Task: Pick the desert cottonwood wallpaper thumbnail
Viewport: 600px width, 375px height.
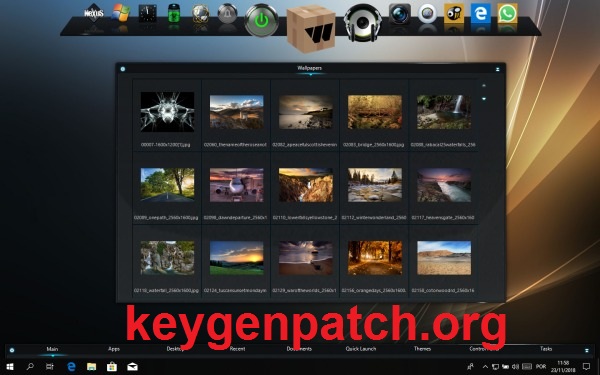Action: click(x=444, y=258)
